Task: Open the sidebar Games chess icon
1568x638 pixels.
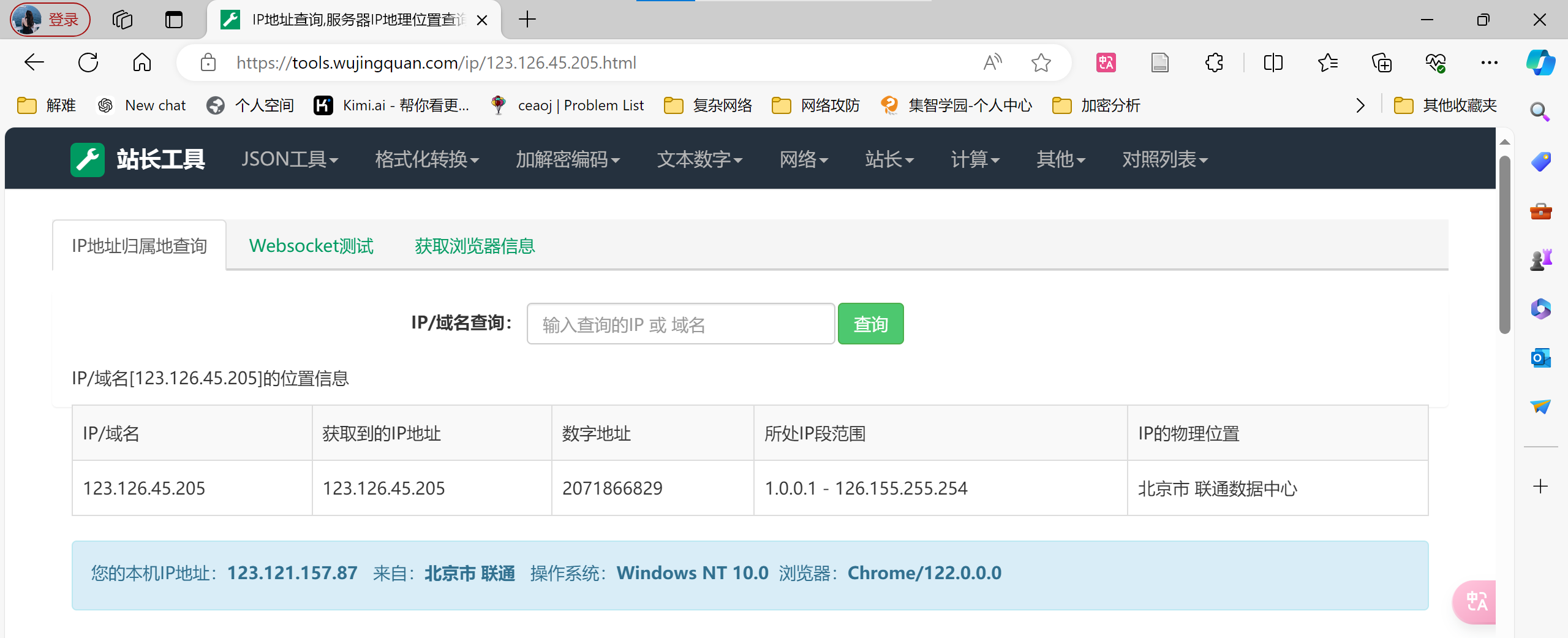Action: (1540, 260)
